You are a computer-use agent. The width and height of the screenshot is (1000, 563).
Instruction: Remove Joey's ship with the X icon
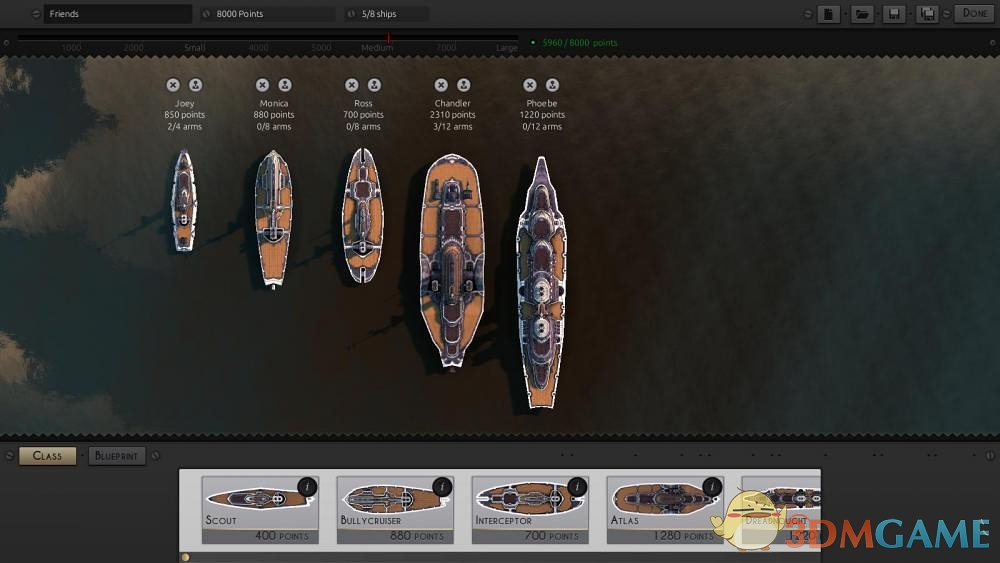click(x=173, y=85)
